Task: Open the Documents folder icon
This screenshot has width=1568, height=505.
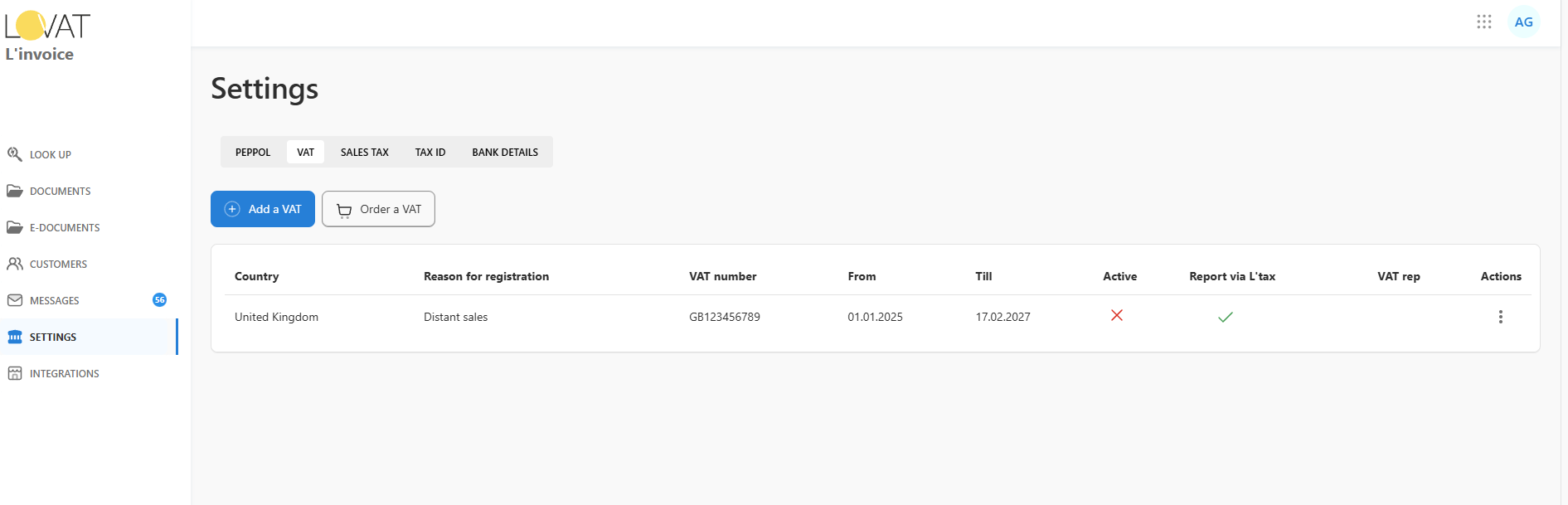Action: click(15, 191)
